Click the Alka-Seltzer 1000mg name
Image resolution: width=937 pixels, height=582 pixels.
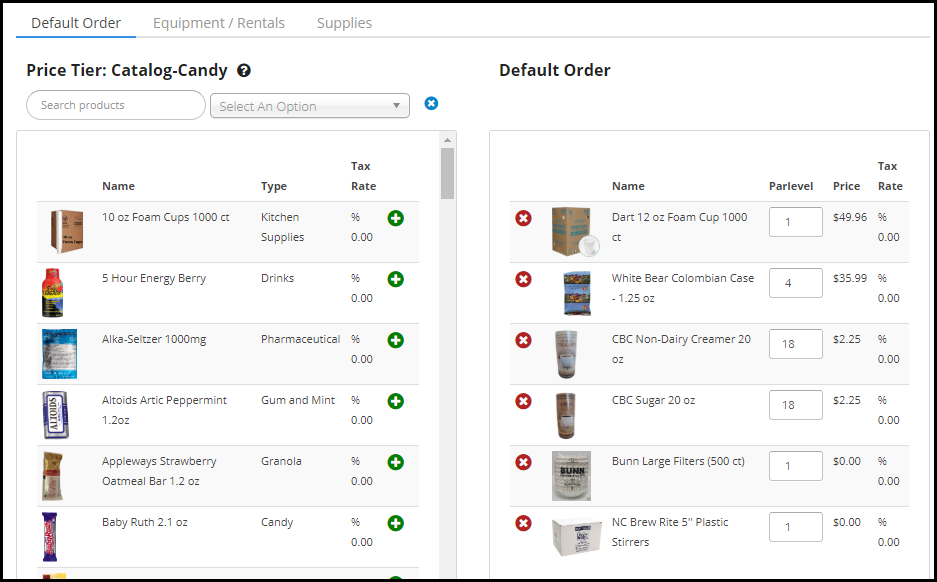coord(154,339)
